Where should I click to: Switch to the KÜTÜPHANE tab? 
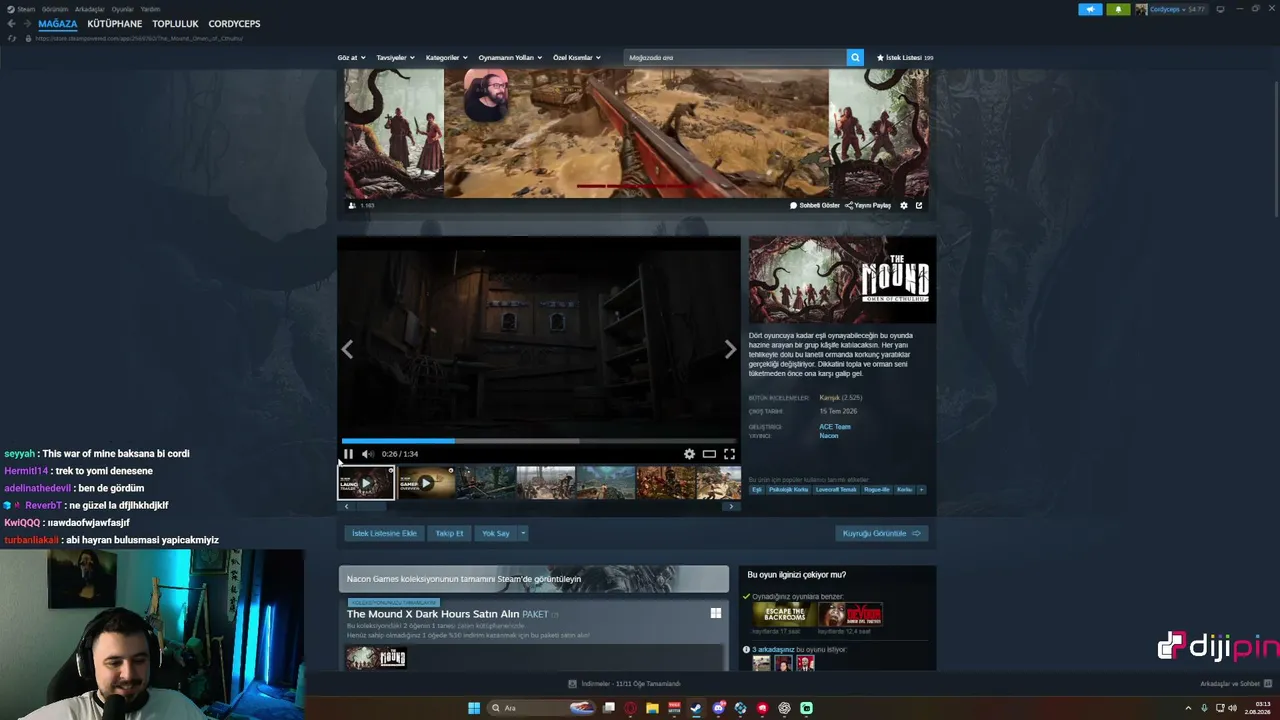115,24
